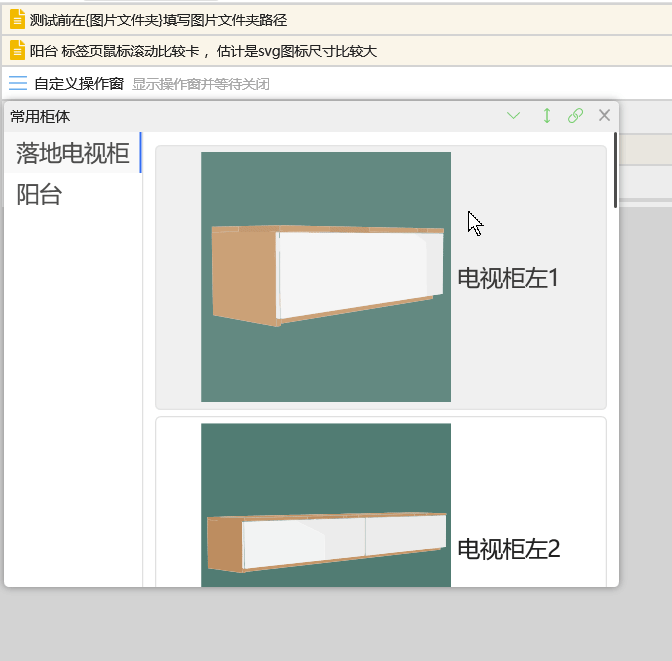Click the 常用柜体 panel title
The height and width of the screenshot is (661, 672).
point(40,116)
